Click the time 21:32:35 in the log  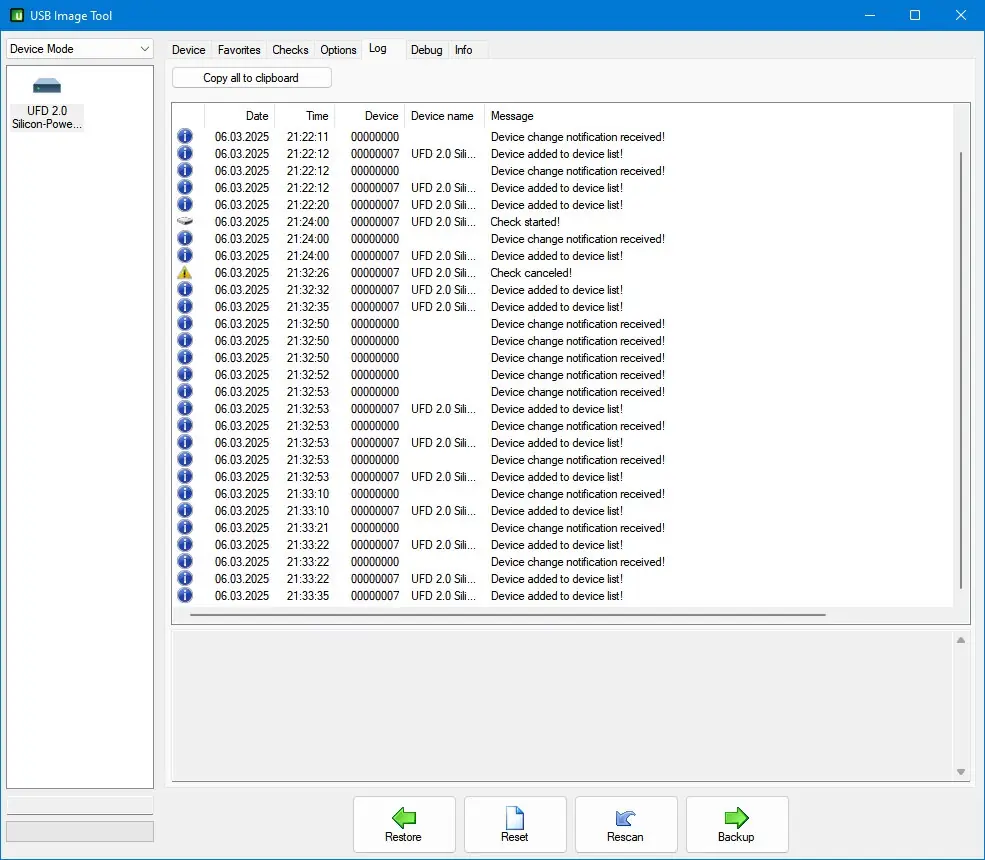click(x=308, y=307)
